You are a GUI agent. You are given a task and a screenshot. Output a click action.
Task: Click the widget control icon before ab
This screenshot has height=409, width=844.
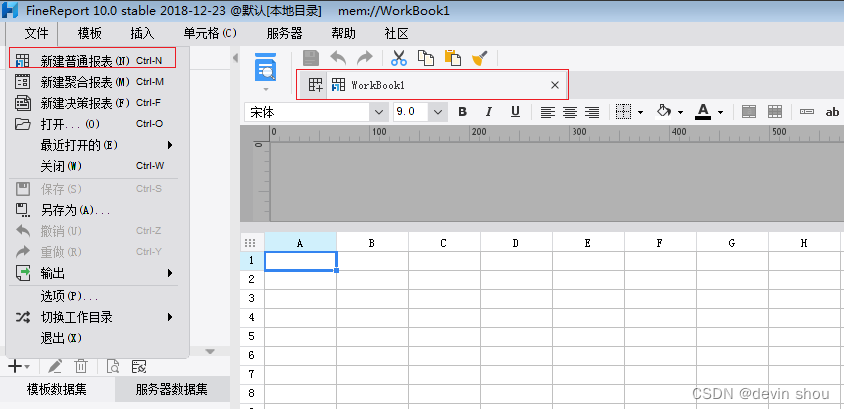(x=807, y=112)
